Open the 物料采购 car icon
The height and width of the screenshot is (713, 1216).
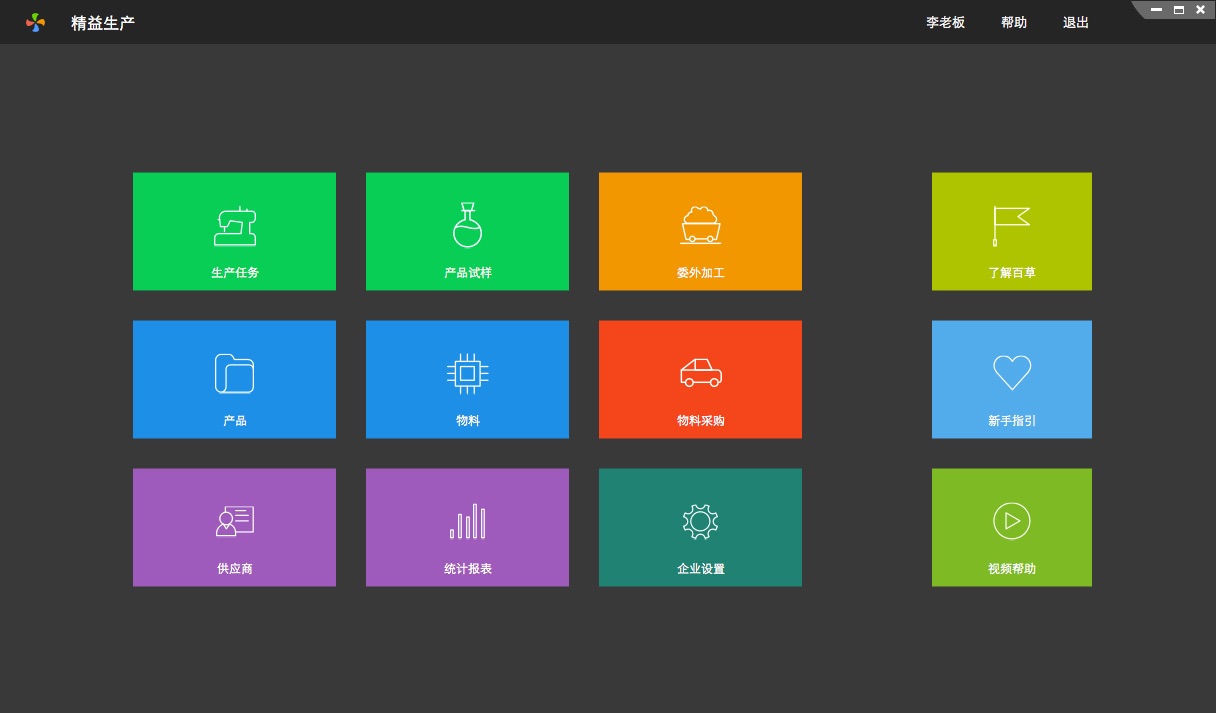point(700,373)
